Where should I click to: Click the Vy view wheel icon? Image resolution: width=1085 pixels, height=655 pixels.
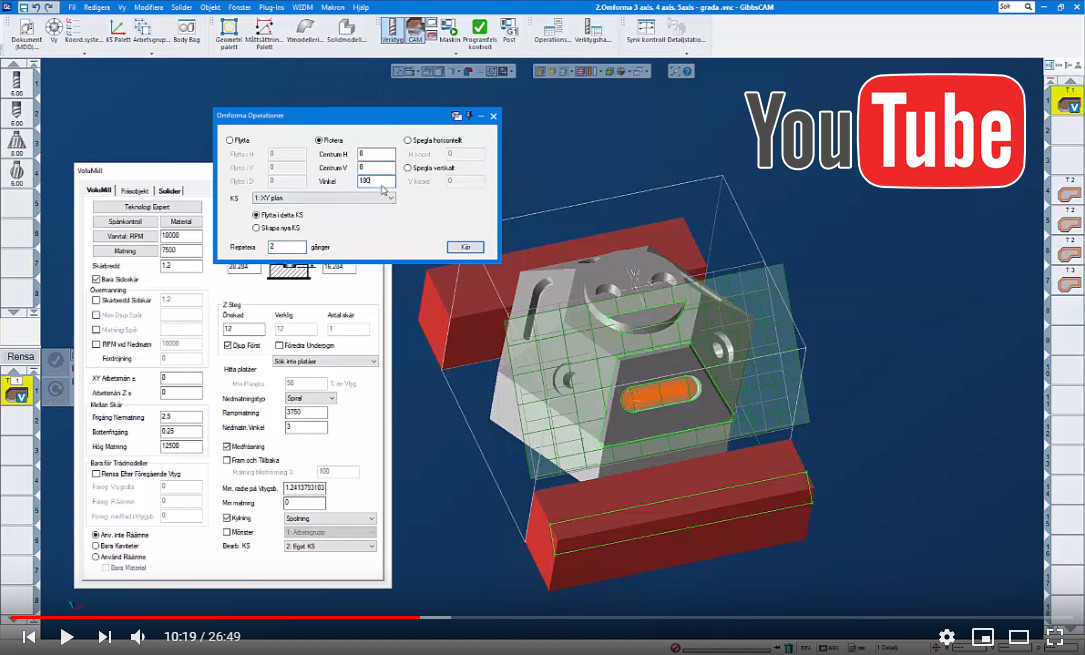(53, 28)
